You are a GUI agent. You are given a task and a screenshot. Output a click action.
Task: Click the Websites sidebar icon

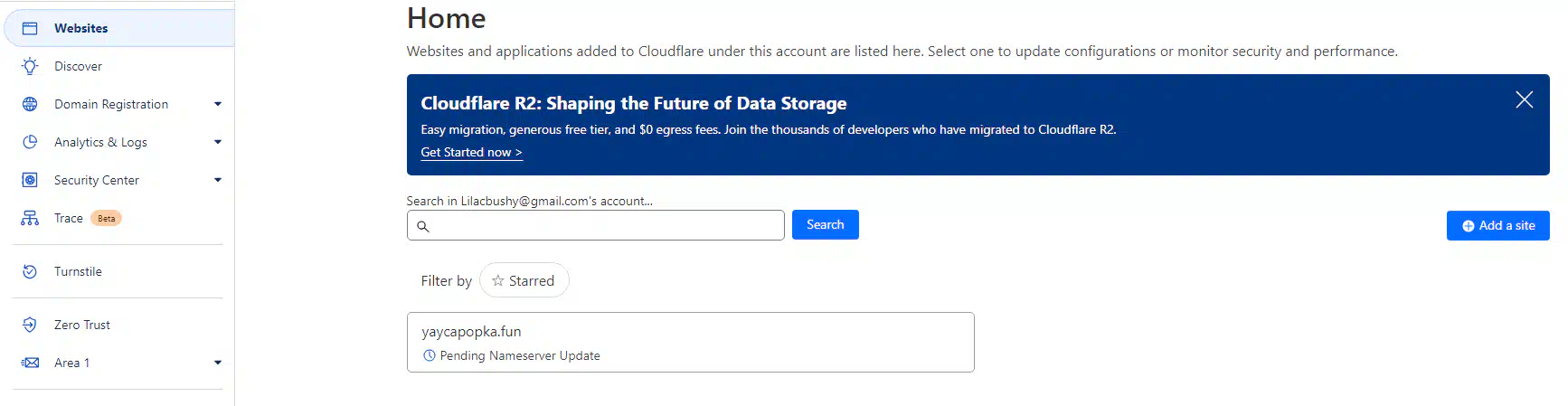pyautogui.click(x=30, y=28)
